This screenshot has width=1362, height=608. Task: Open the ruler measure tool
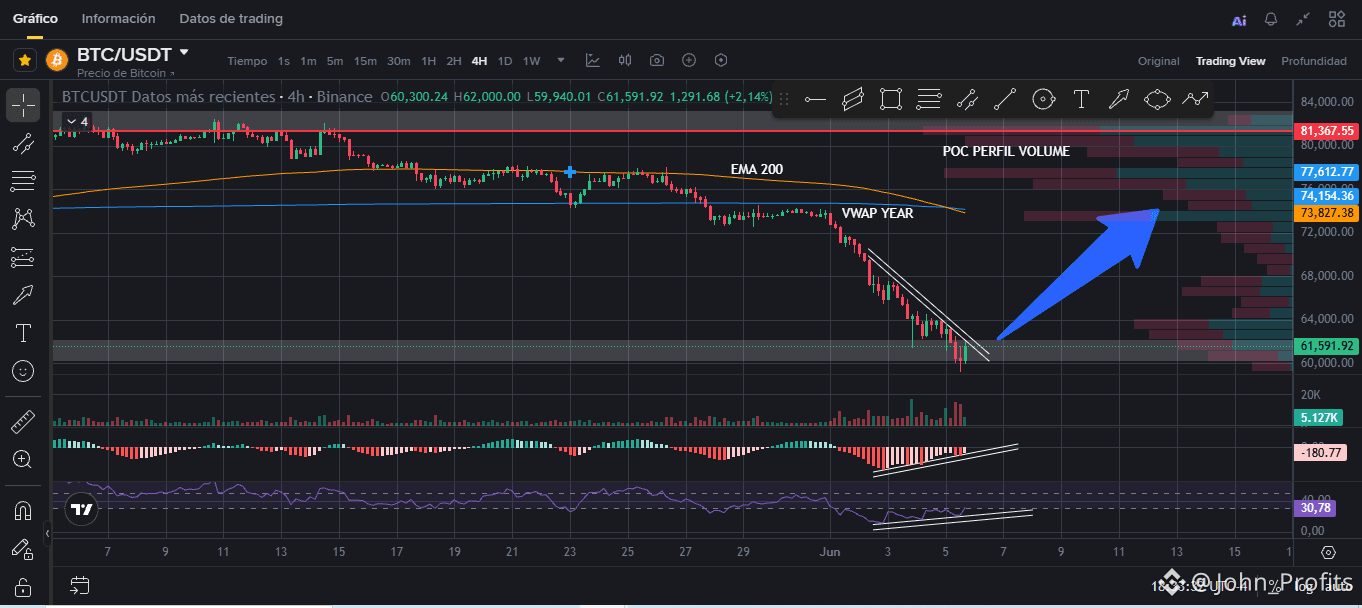click(x=23, y=421)
